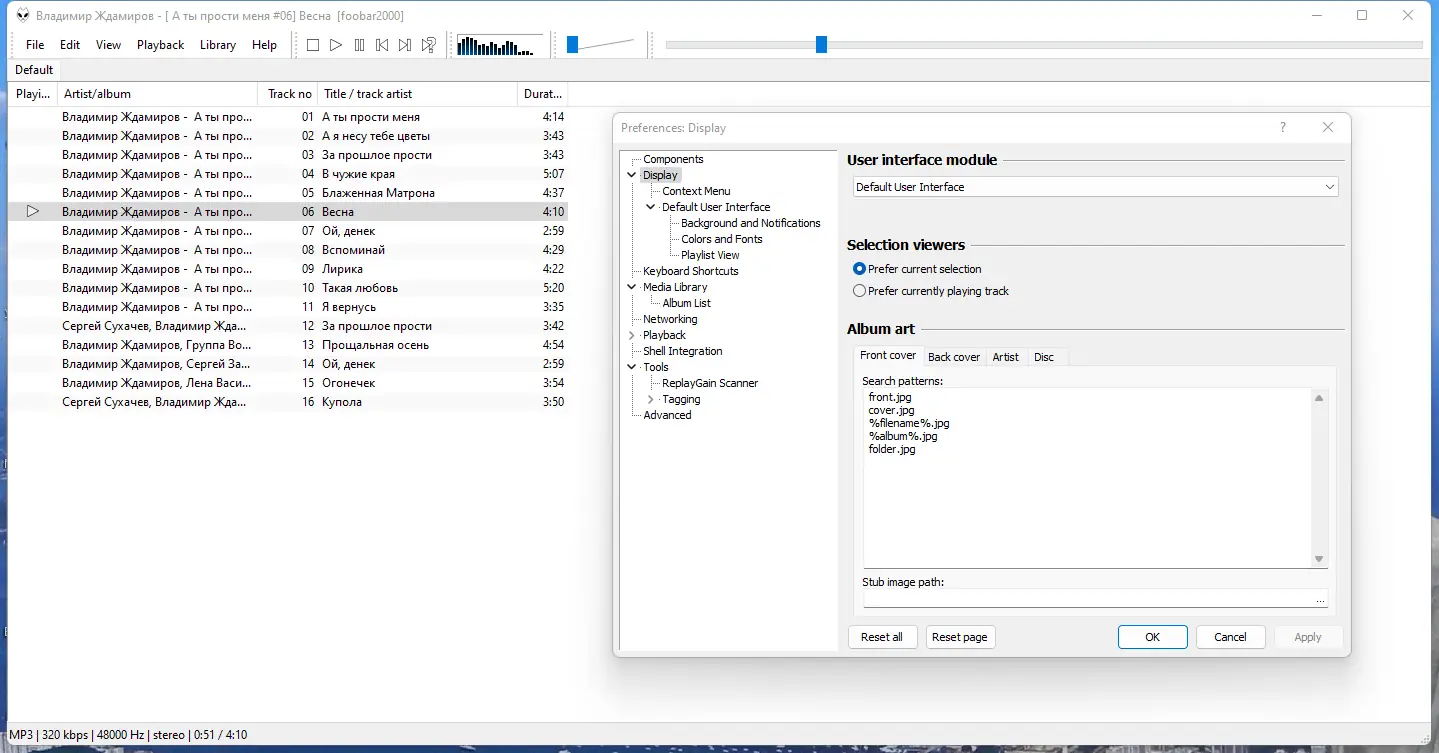Click the down arrow of Search patterns scrollbar
The height and width of the screenshot is (753, 1439).
(x=1319, y=559)
